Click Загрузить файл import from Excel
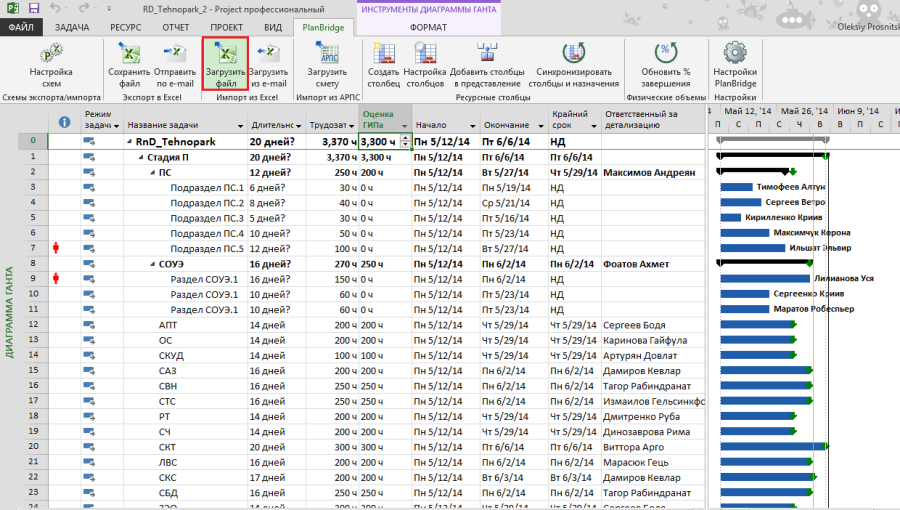 226,64
